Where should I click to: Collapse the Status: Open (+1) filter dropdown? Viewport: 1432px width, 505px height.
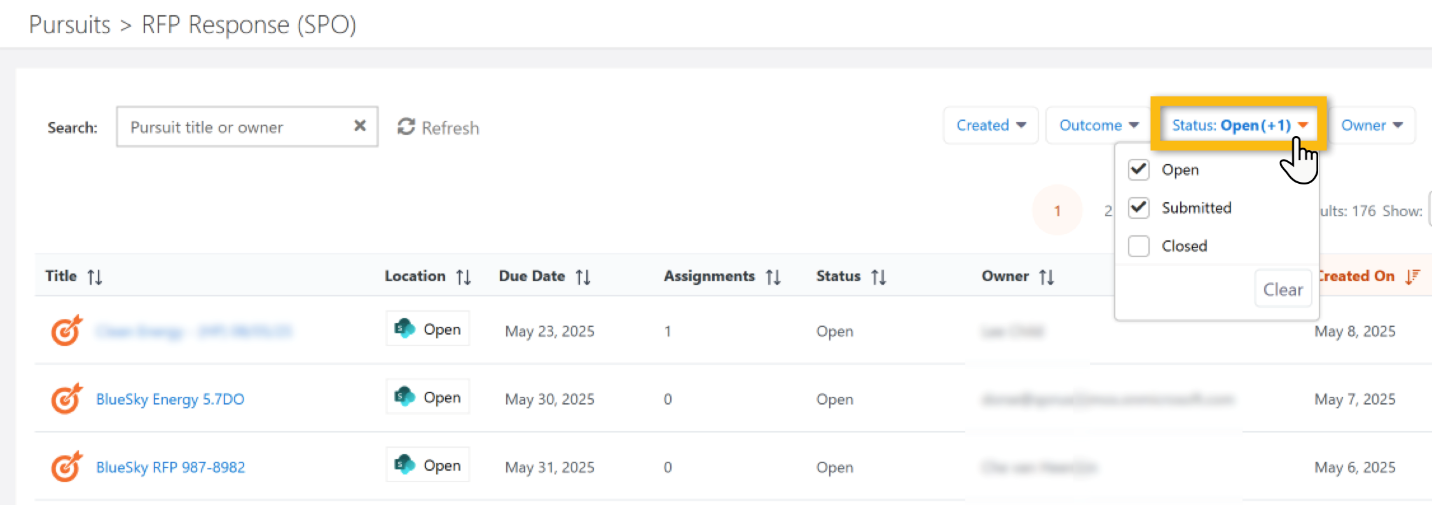point(1239,125)
